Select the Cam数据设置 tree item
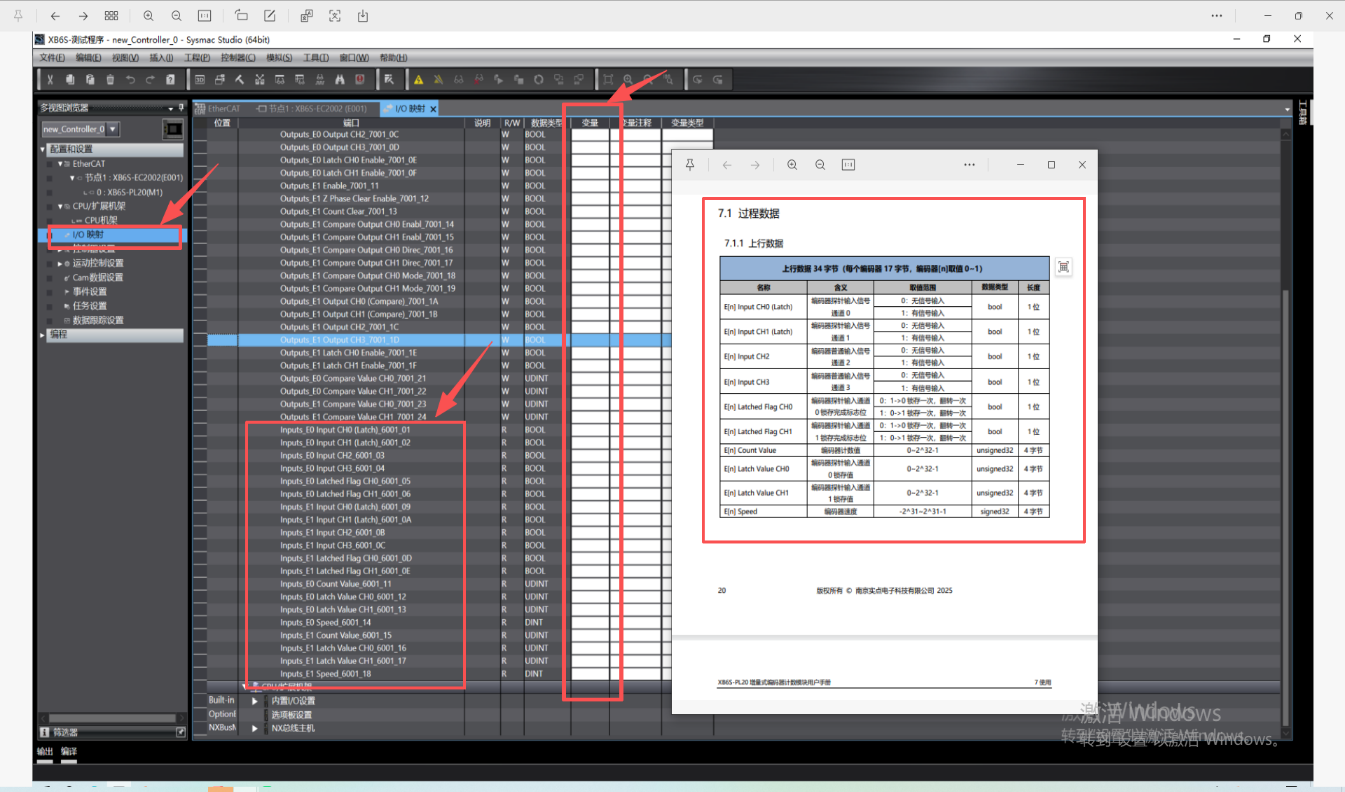The height and width of the screenshot is (792, 1345). point(97,278)
